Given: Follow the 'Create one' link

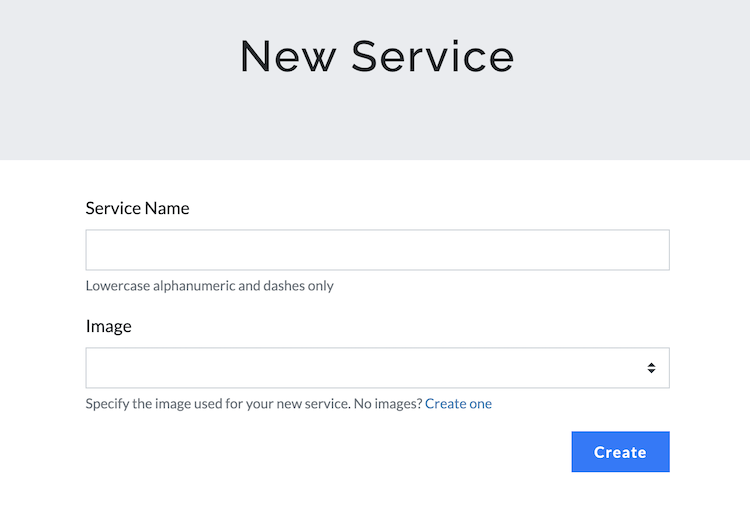Looking at the screenshot, I should [458, 404].
